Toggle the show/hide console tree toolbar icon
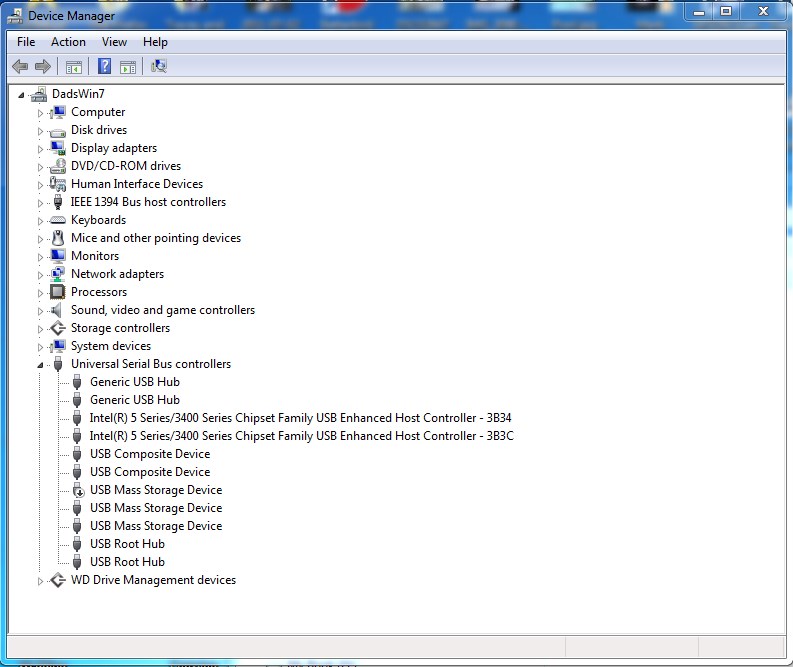 coord(74,67)
